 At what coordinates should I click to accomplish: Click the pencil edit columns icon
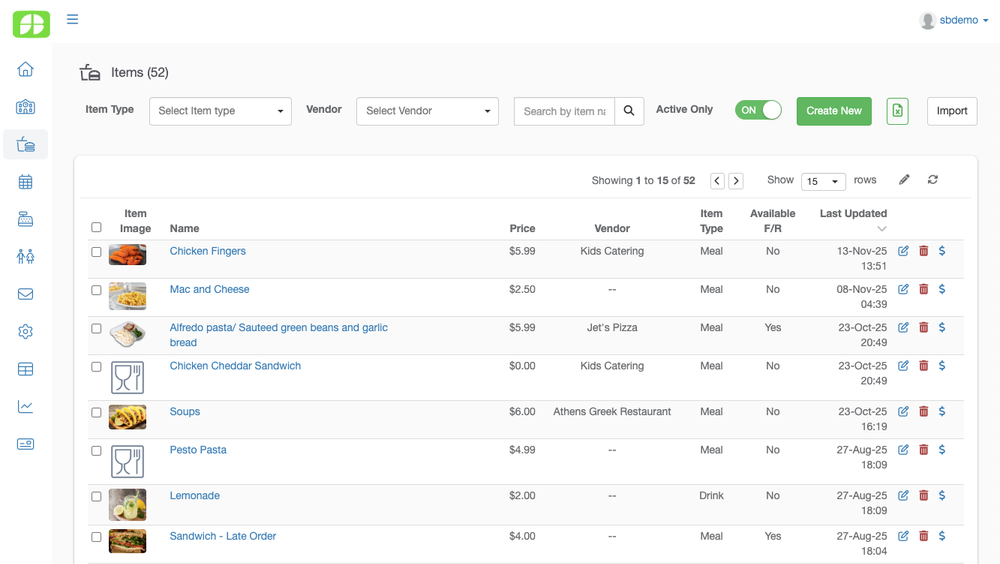[x=904, y=180]
